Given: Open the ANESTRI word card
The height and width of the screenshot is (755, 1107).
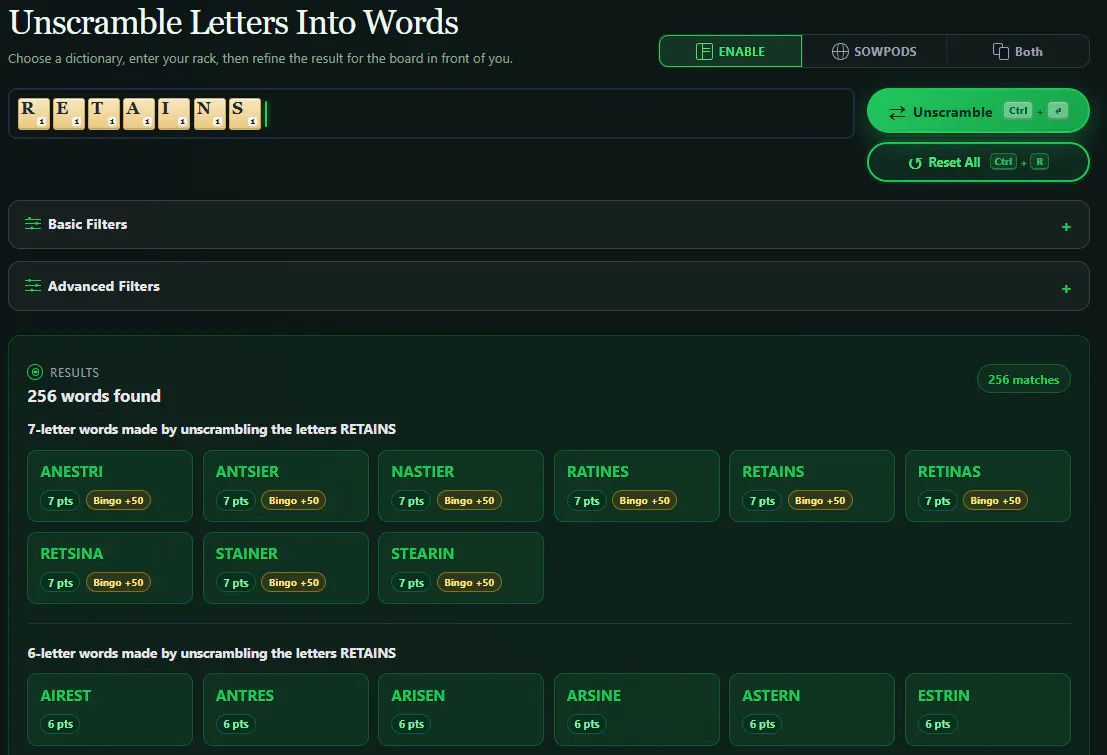Looking at the screenshot, I should [110, 486].
